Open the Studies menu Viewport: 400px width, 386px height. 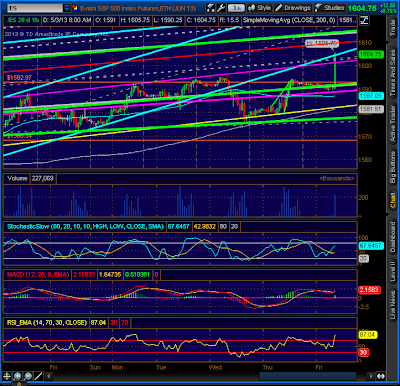click(330, 8)
